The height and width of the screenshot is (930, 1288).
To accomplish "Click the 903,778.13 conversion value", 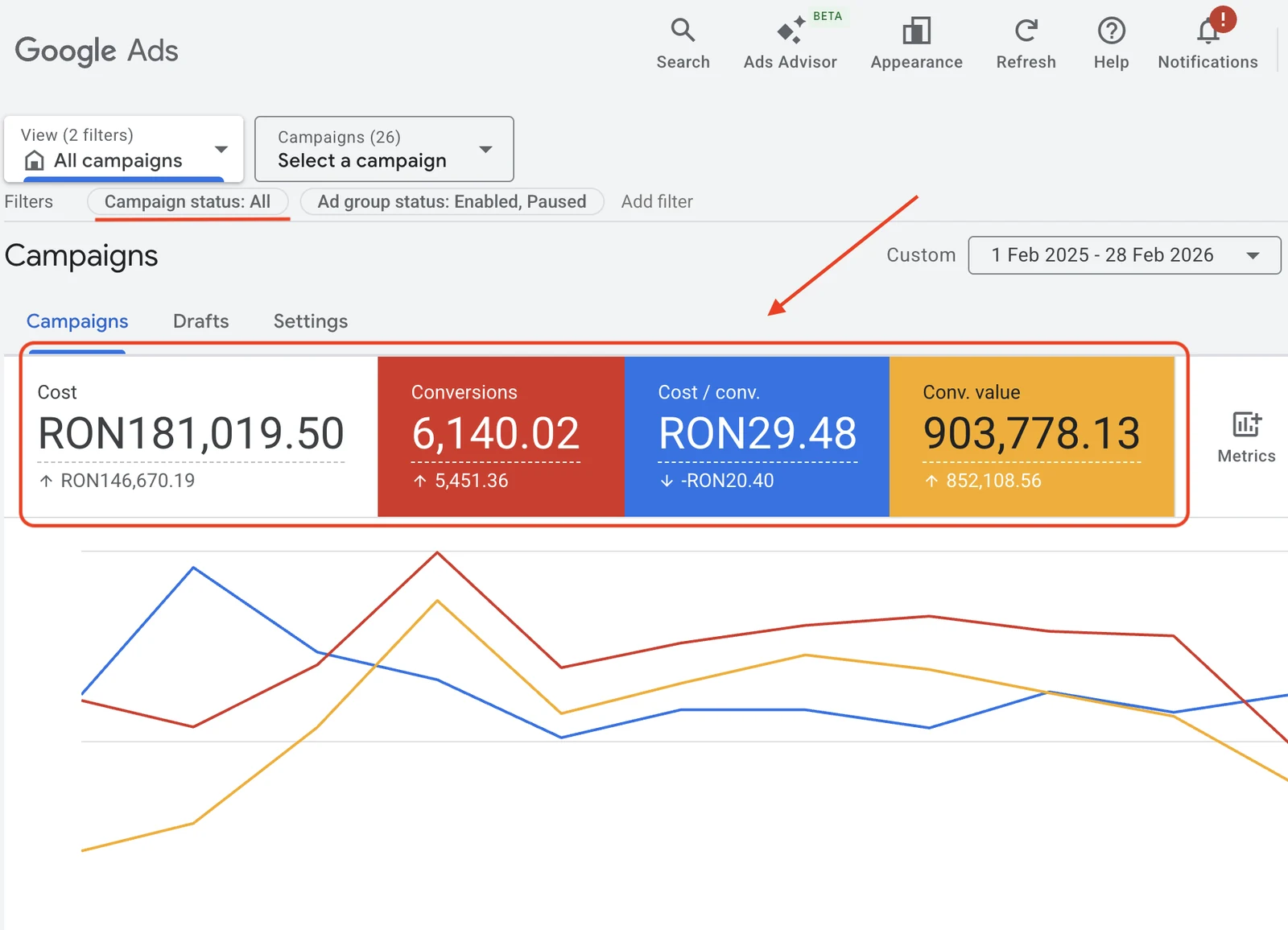I will [x=1031, y=433].
